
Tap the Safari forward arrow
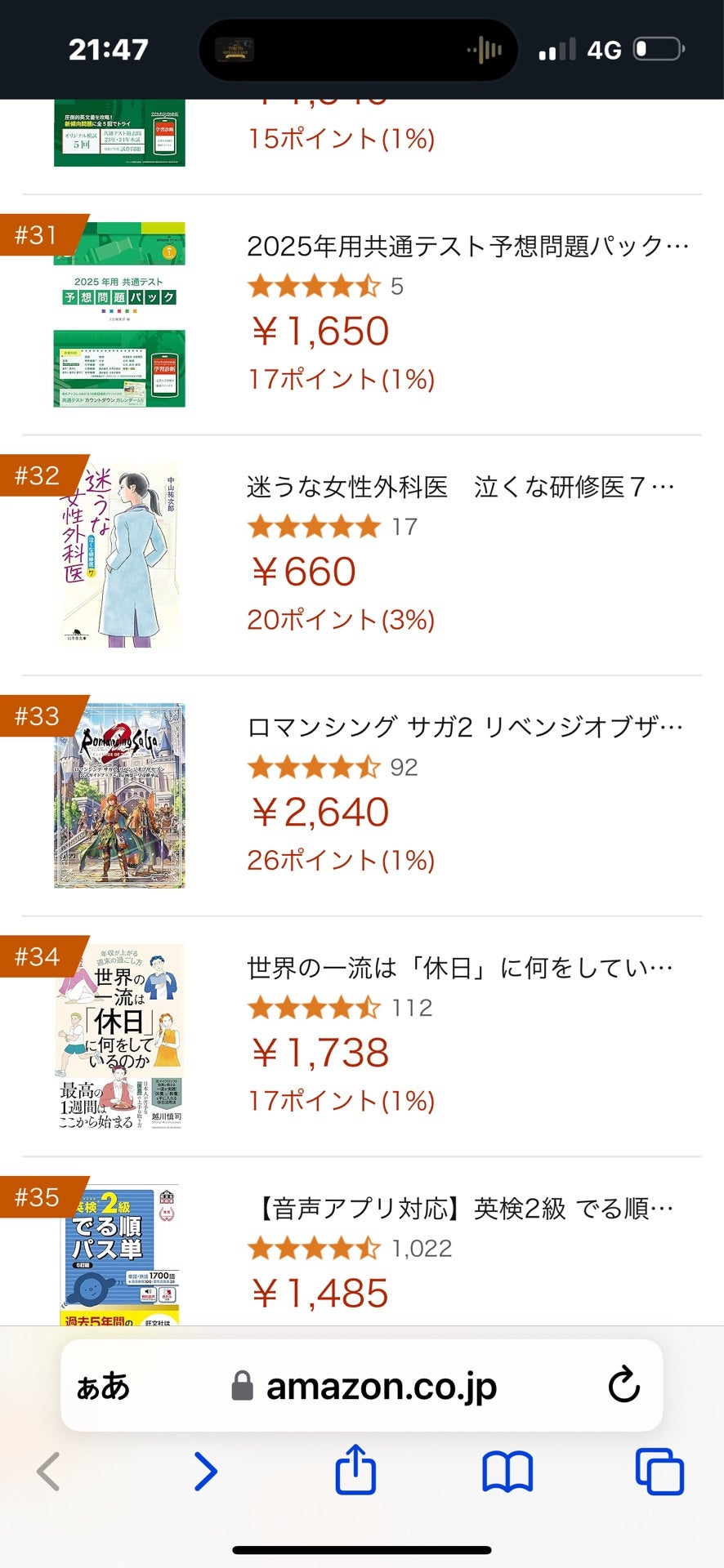(206, 1471)
